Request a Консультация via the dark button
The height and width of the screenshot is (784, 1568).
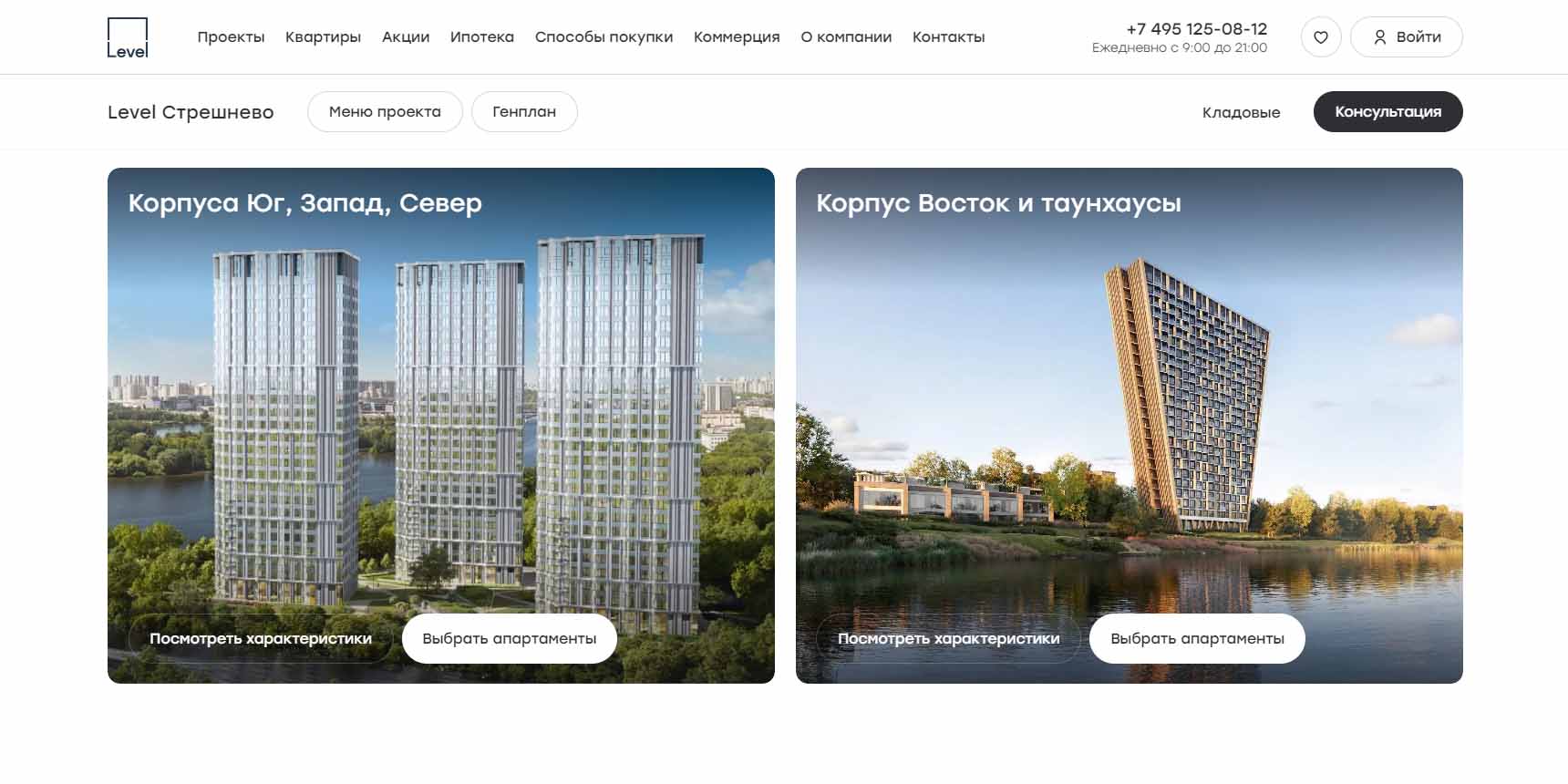point(1387,112)
